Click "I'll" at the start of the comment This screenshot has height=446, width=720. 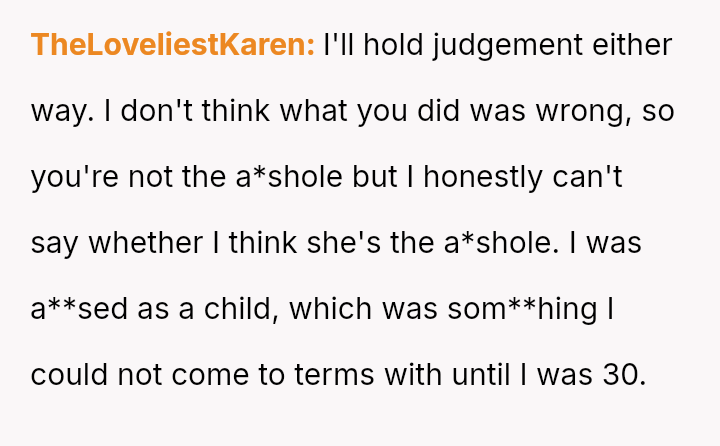click(x=340, y=46)
